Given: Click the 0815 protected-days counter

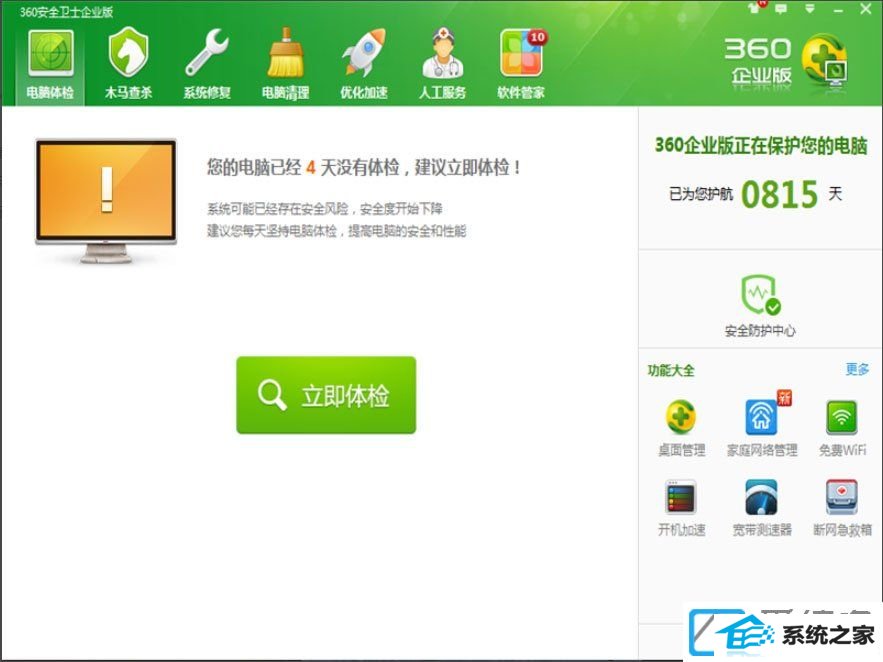Looking at the screenshot, I should pyautogui.click(x=779, y=194).
